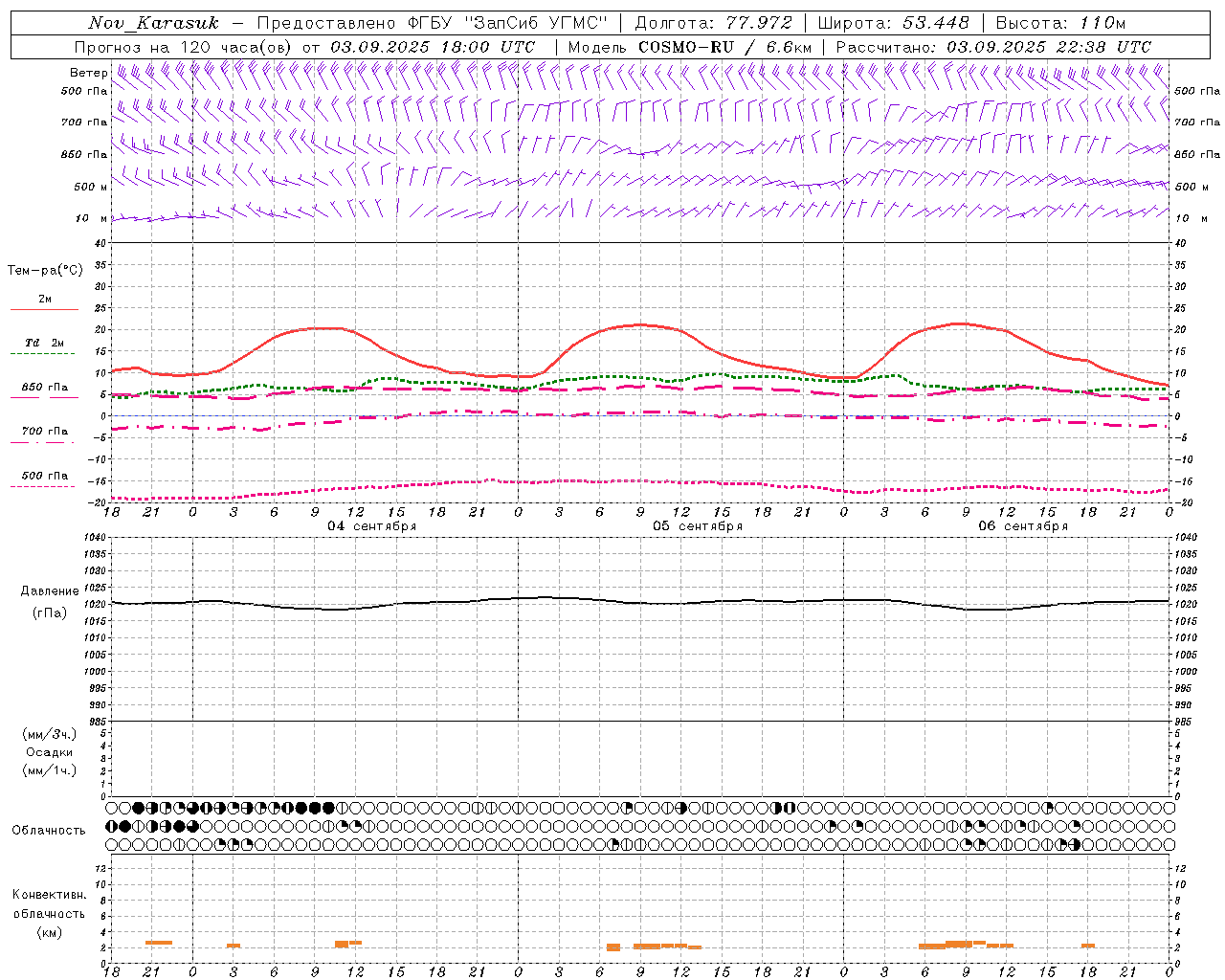This screenshot has height=980, width=1225.
Task: Click the "850 гПа" label in temperature legend
Action: coord(44,388)
